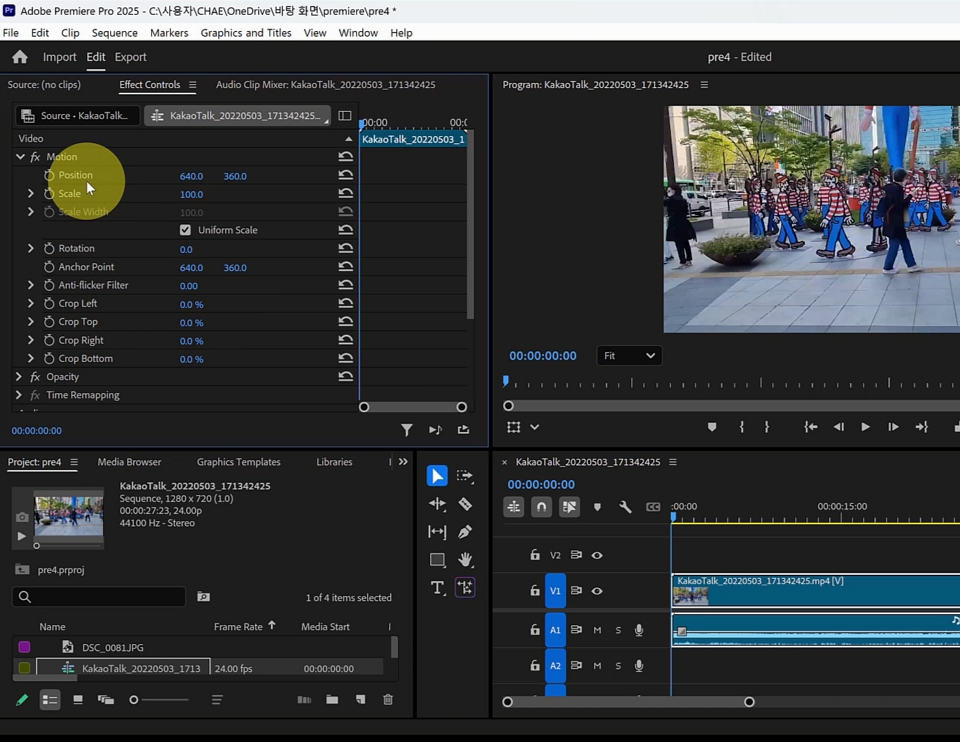The image size is (960, 742).
Task: Click the Source KakaoTalk clip button
Action: (77, 116)
